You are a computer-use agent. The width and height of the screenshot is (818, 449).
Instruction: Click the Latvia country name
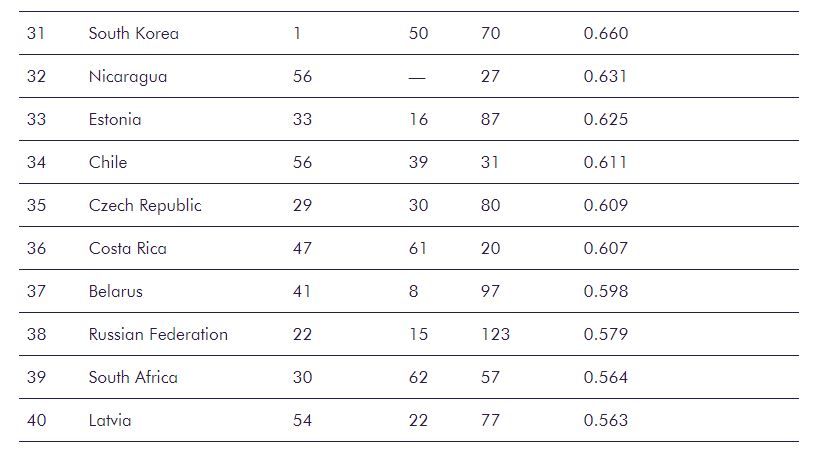[x=110, y=420]
